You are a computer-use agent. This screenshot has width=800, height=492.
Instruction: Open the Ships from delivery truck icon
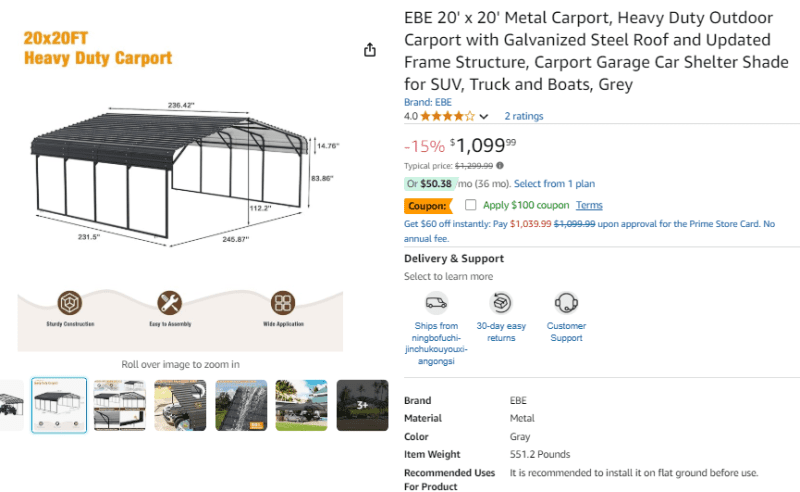coord(436,303)
